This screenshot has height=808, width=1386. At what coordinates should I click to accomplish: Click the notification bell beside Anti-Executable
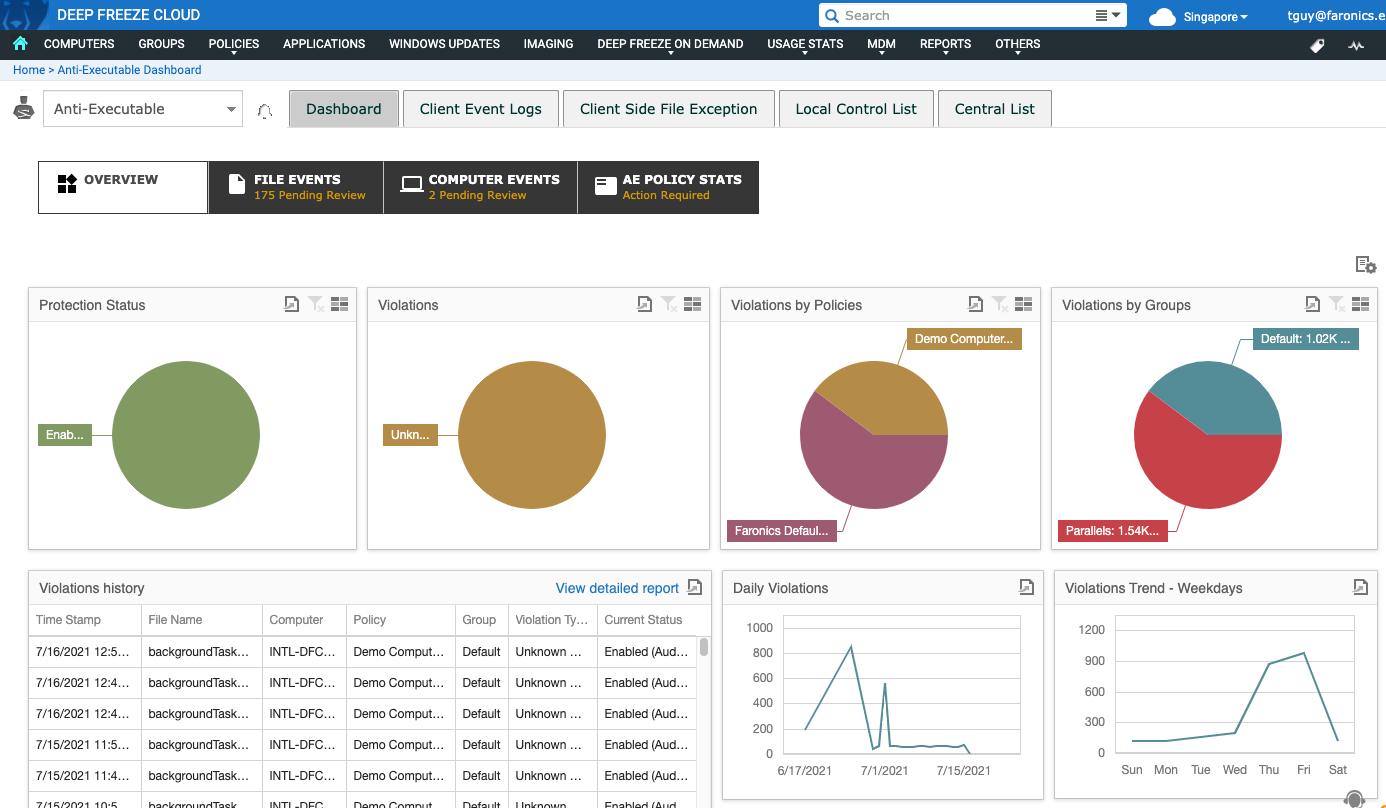click(x=265, y=110)
